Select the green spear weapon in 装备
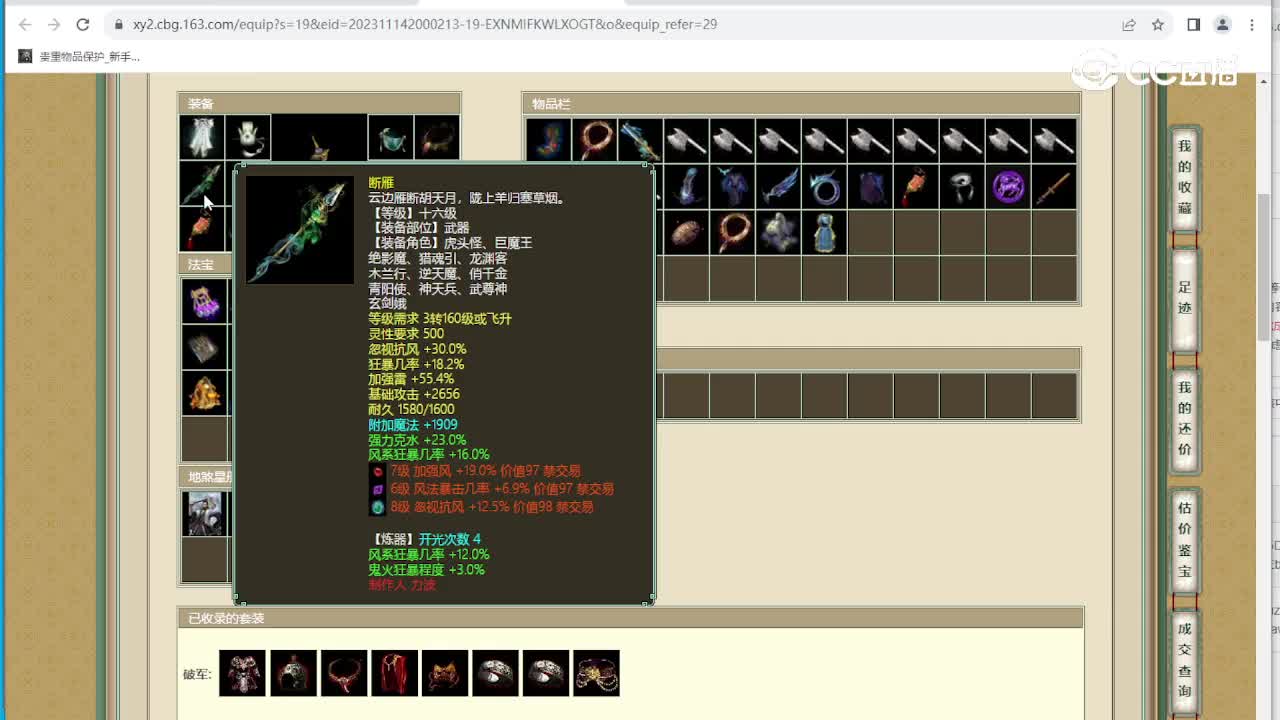The width and height of the screenshot is (1280, 720). (202, 184)
